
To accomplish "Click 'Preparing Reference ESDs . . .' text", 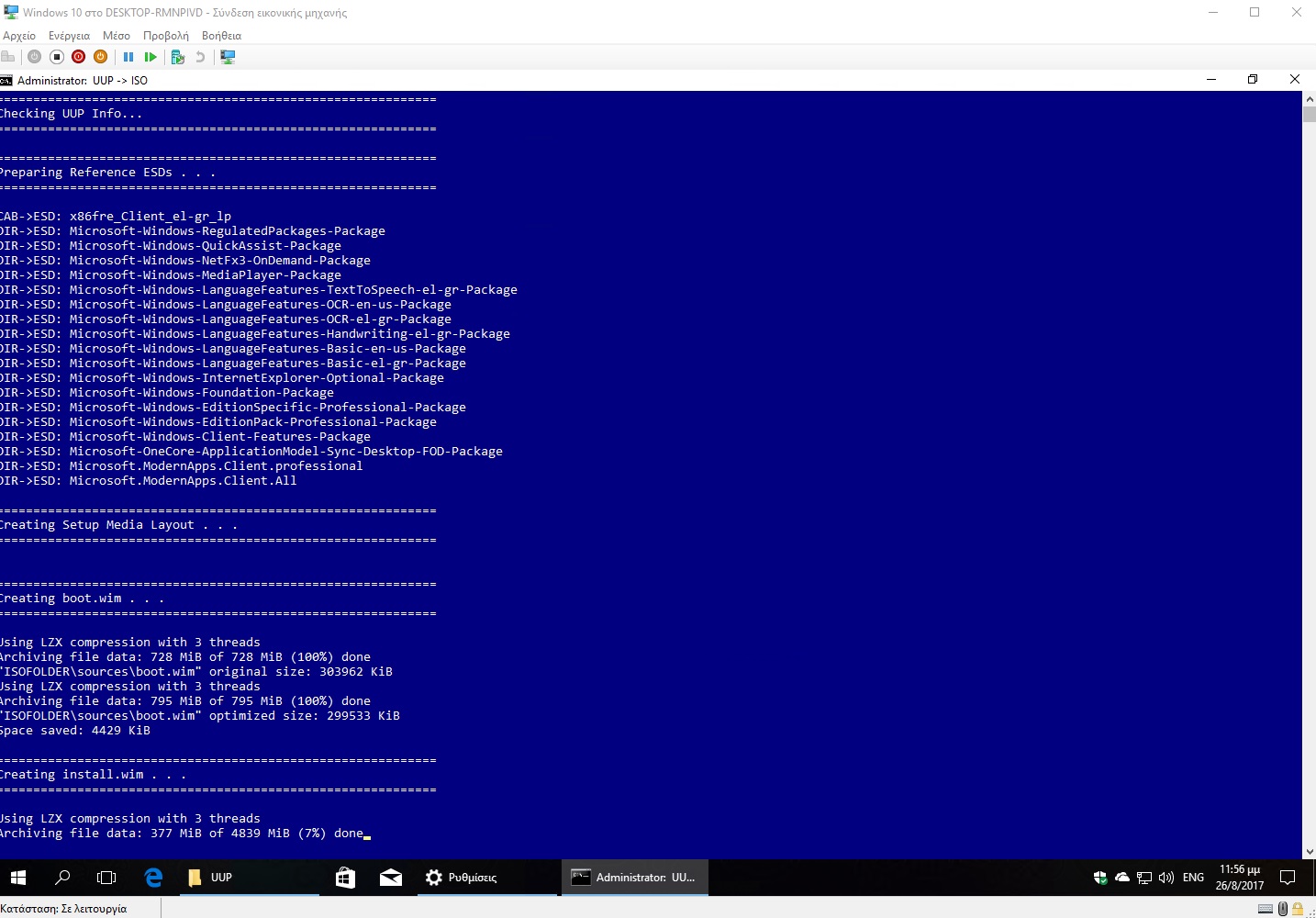I will [x=108, y=173].
